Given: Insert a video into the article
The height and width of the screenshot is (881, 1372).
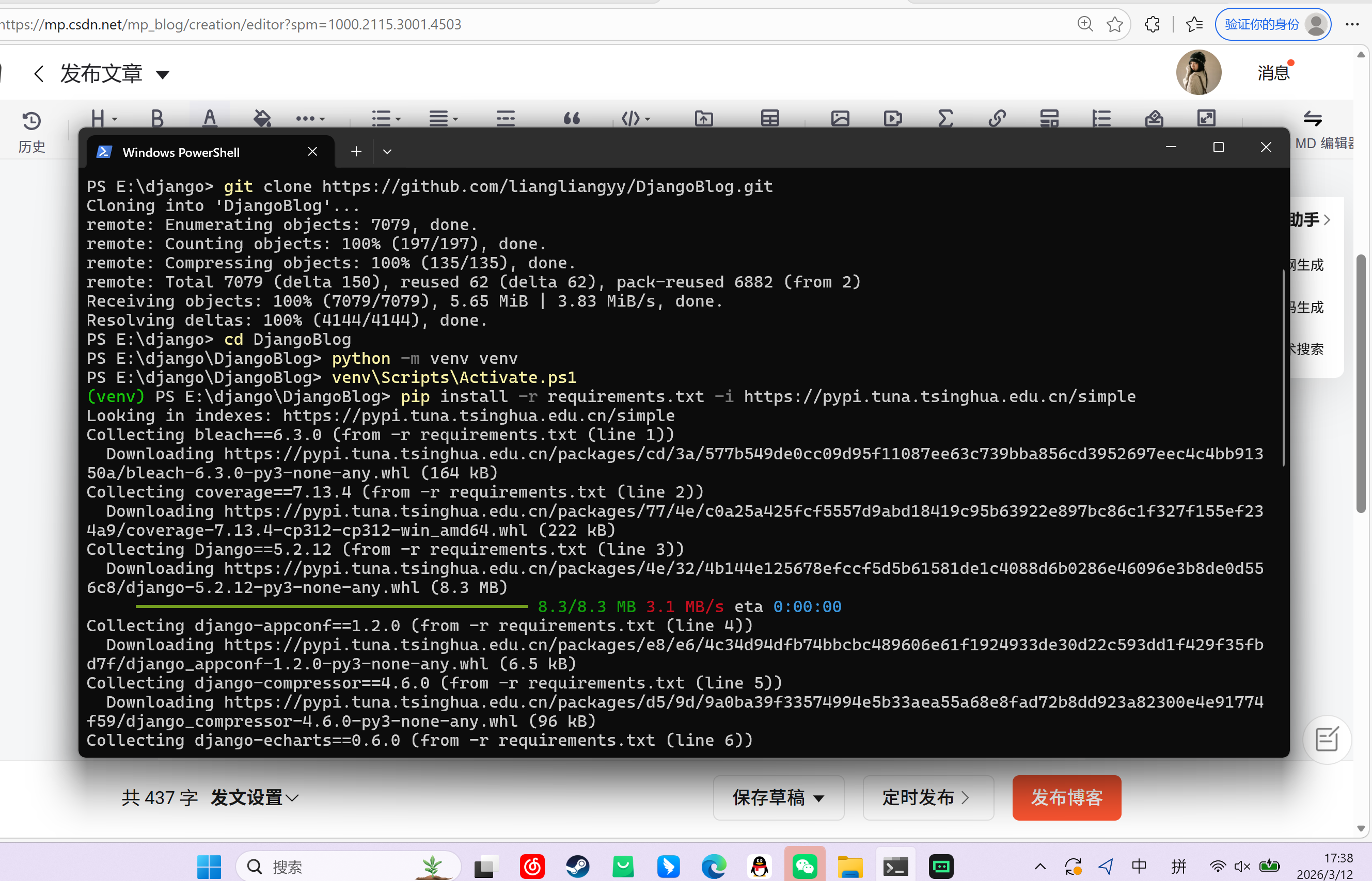Looking at the screenshot, I should pyautogui.click(x=892, y=118).
